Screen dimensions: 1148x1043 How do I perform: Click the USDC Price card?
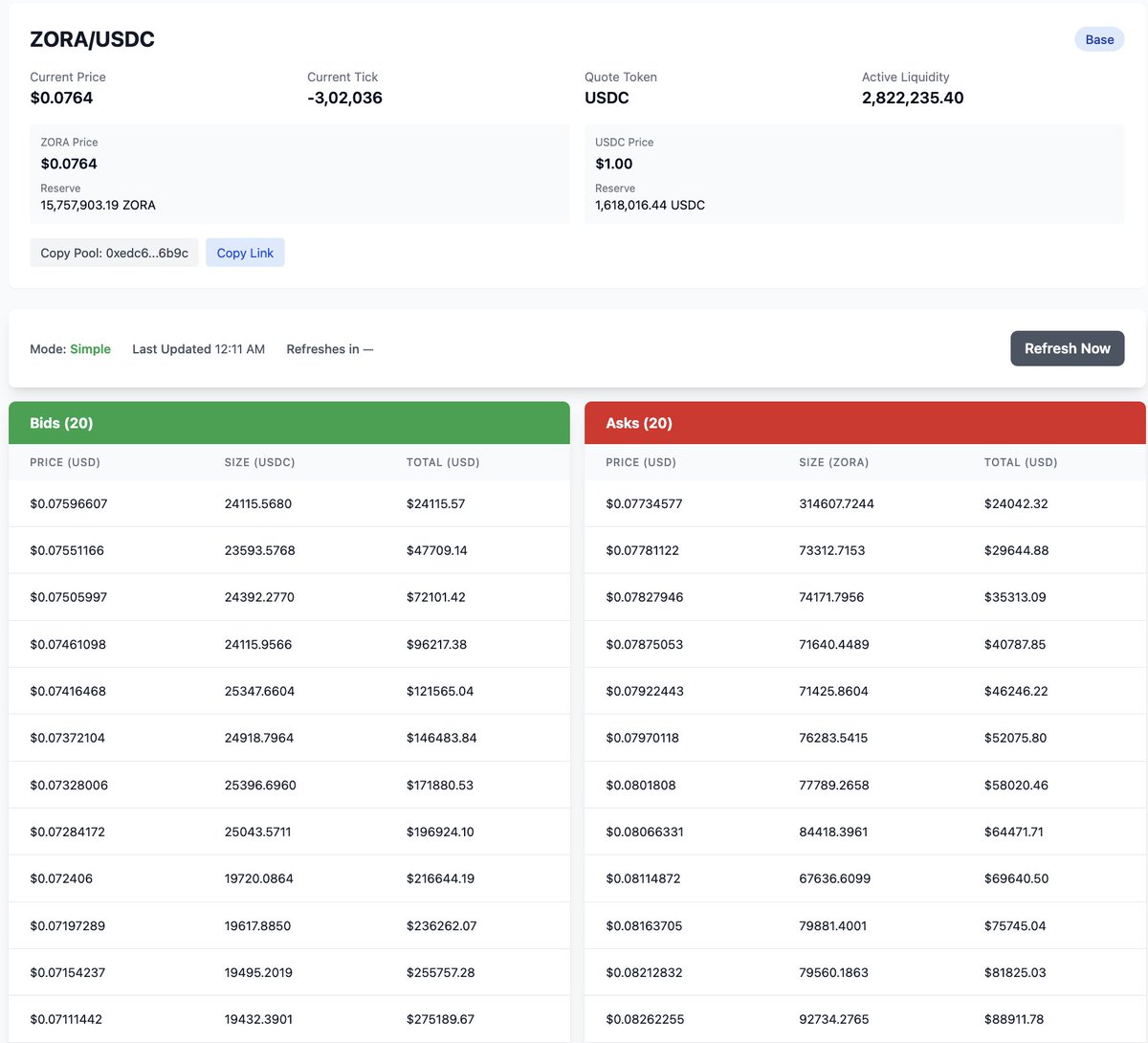tap(854, 173)
